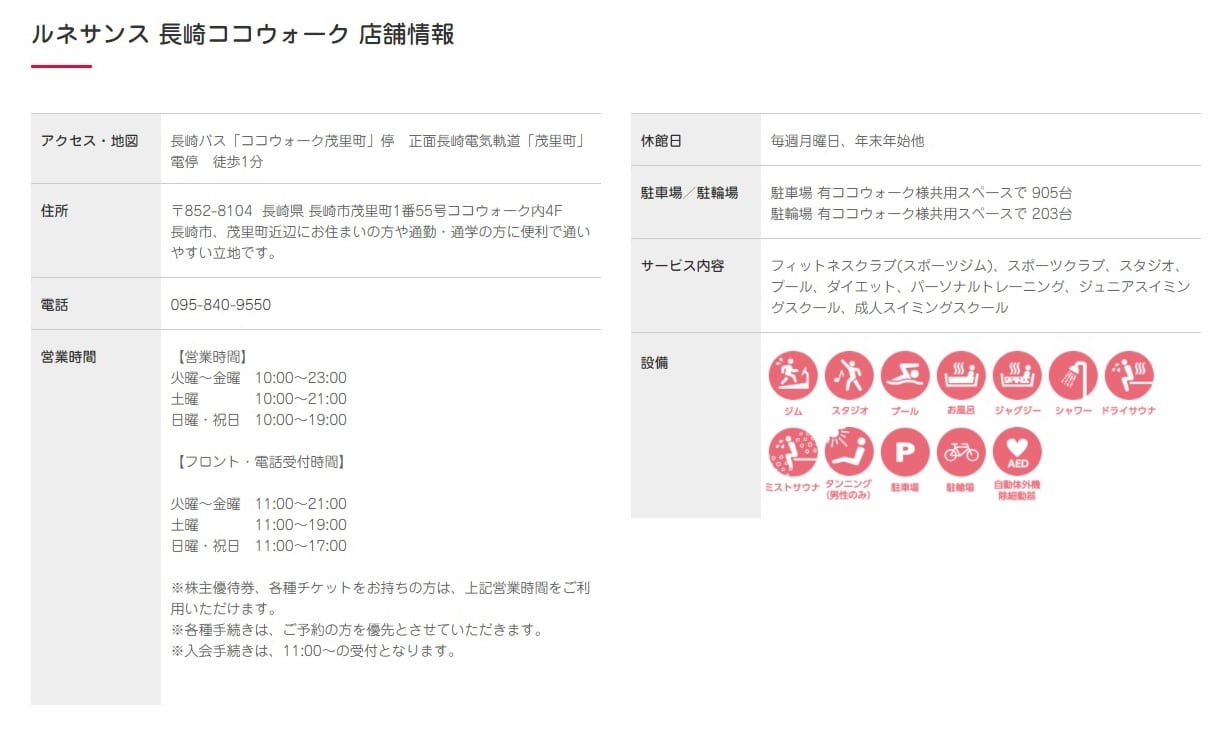Click the page heading ルネサンス 長崎ココウォーク 店舗情報
This screenshot has width=1229, height=743.
point(243,34)
